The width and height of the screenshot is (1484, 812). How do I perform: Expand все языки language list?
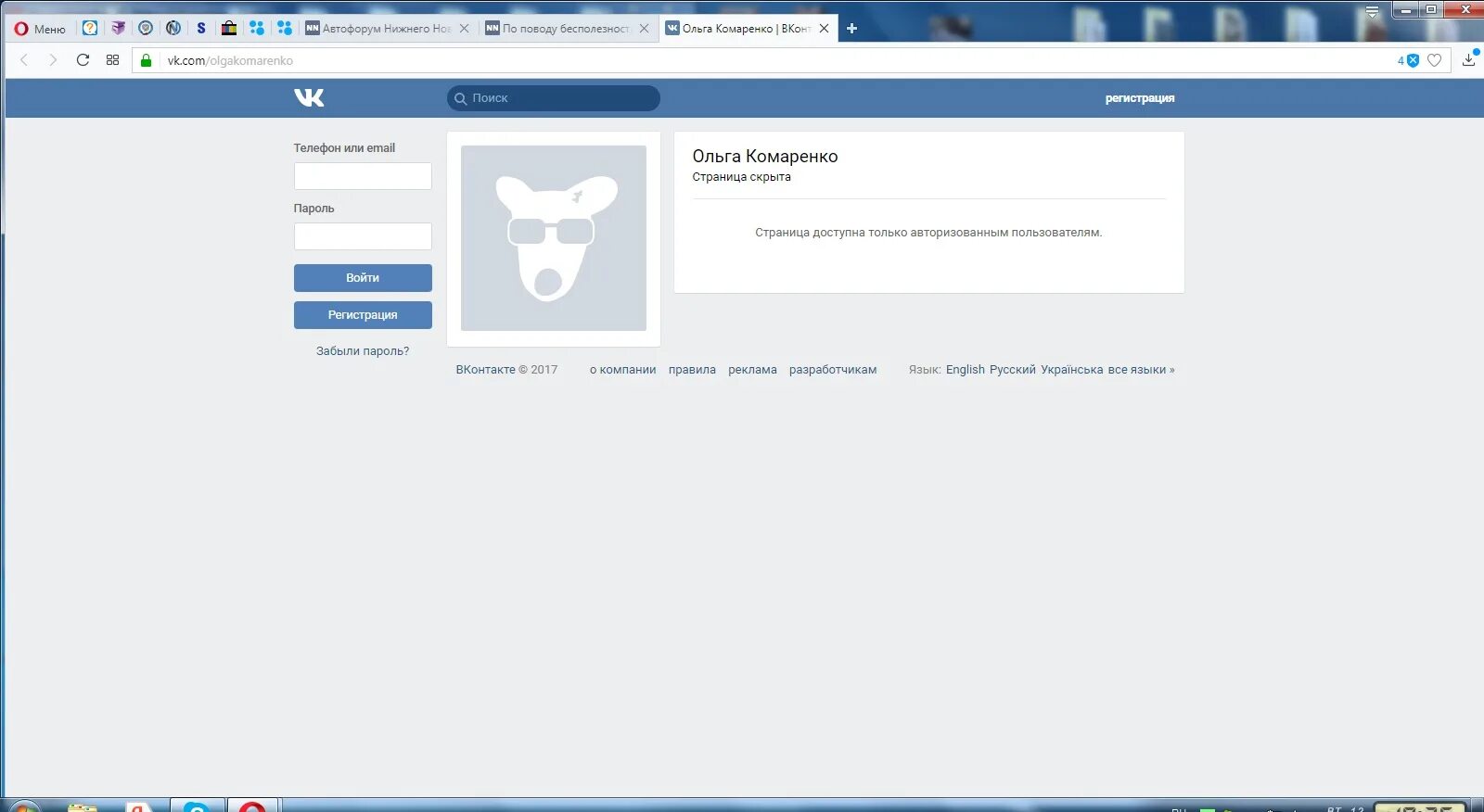pyautogui.click(x=1141, y=370)
